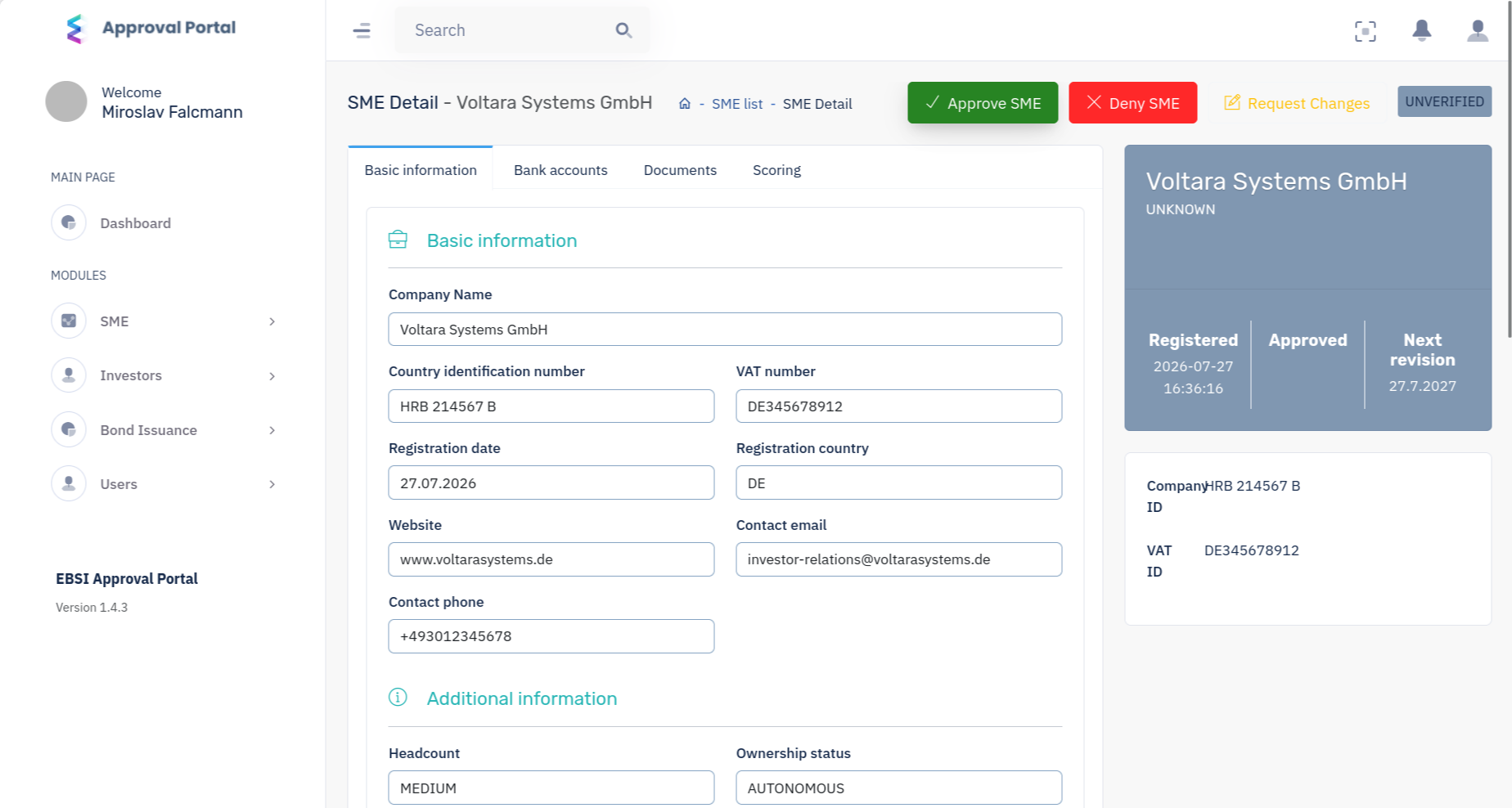Click the Registration date field
The height and width of the screenshot is (808, 1512).
(x=551, y=483)
